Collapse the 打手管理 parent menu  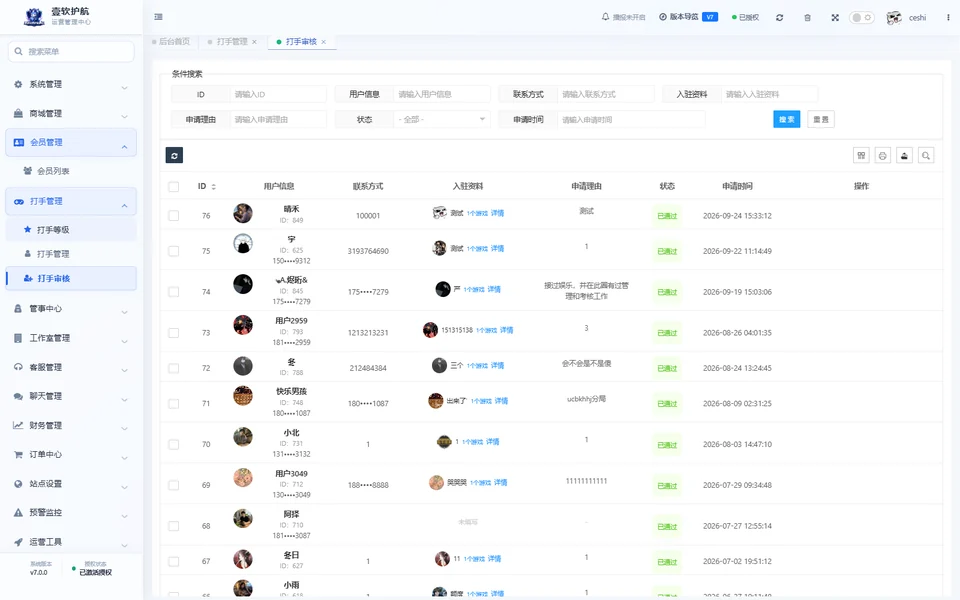[x=71, y=201]
